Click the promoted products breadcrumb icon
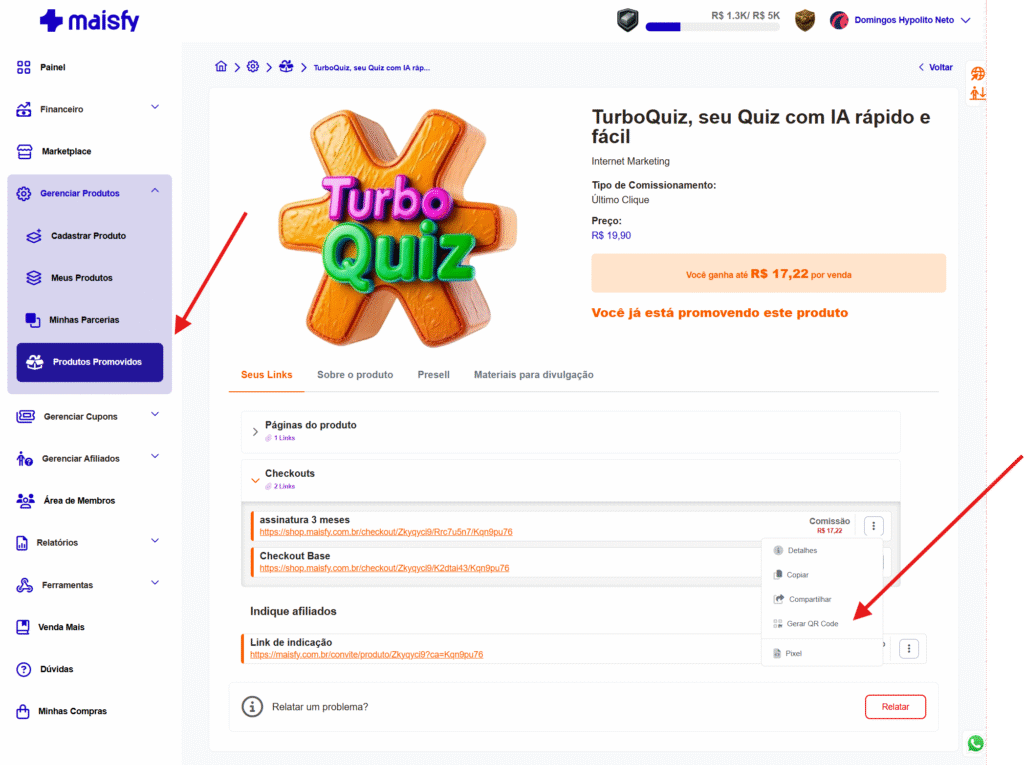Viewport: 1024px width, 765px height. click(x=286, y=67)
